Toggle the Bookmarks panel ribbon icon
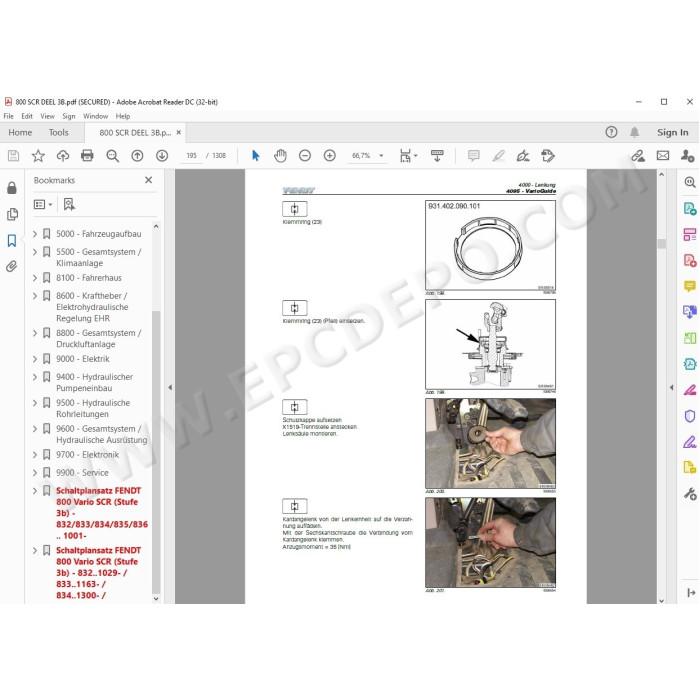The height and width of the screenshot is (700, 700). tap(12, 241)
